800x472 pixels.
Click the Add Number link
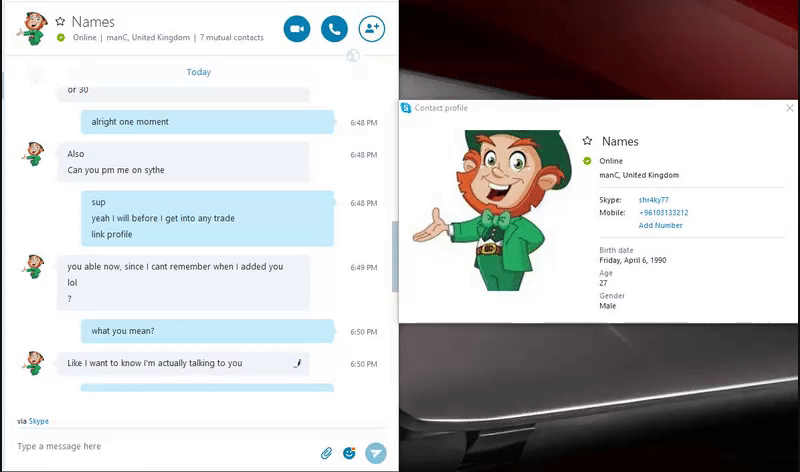660,226
